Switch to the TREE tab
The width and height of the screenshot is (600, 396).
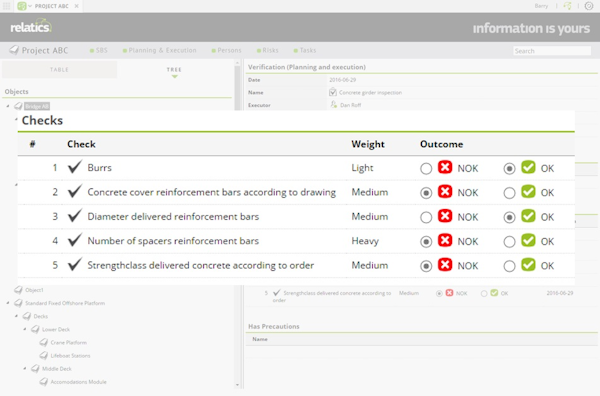point(174,70)
